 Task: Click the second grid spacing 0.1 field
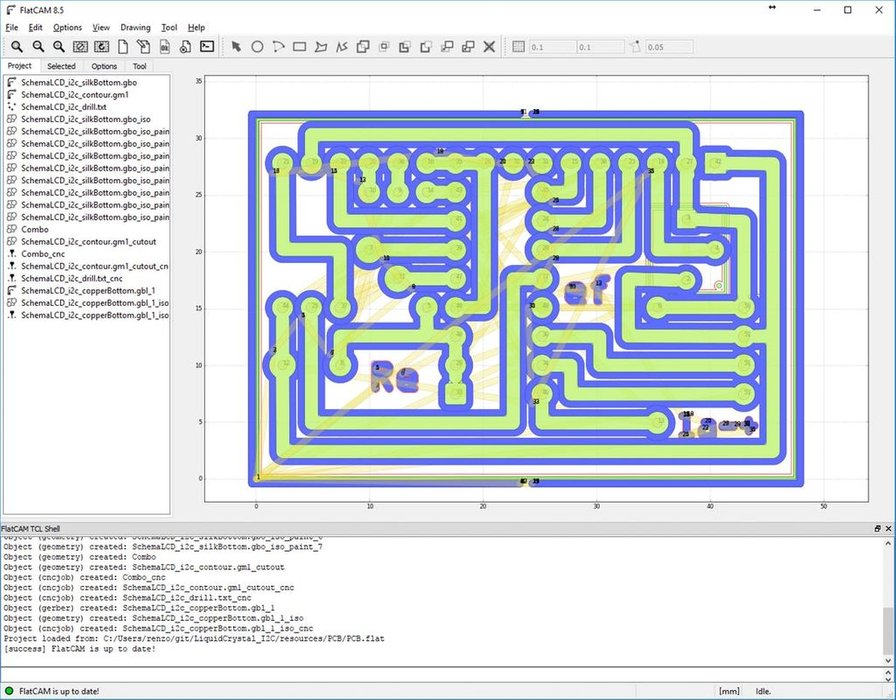point(600,47)
